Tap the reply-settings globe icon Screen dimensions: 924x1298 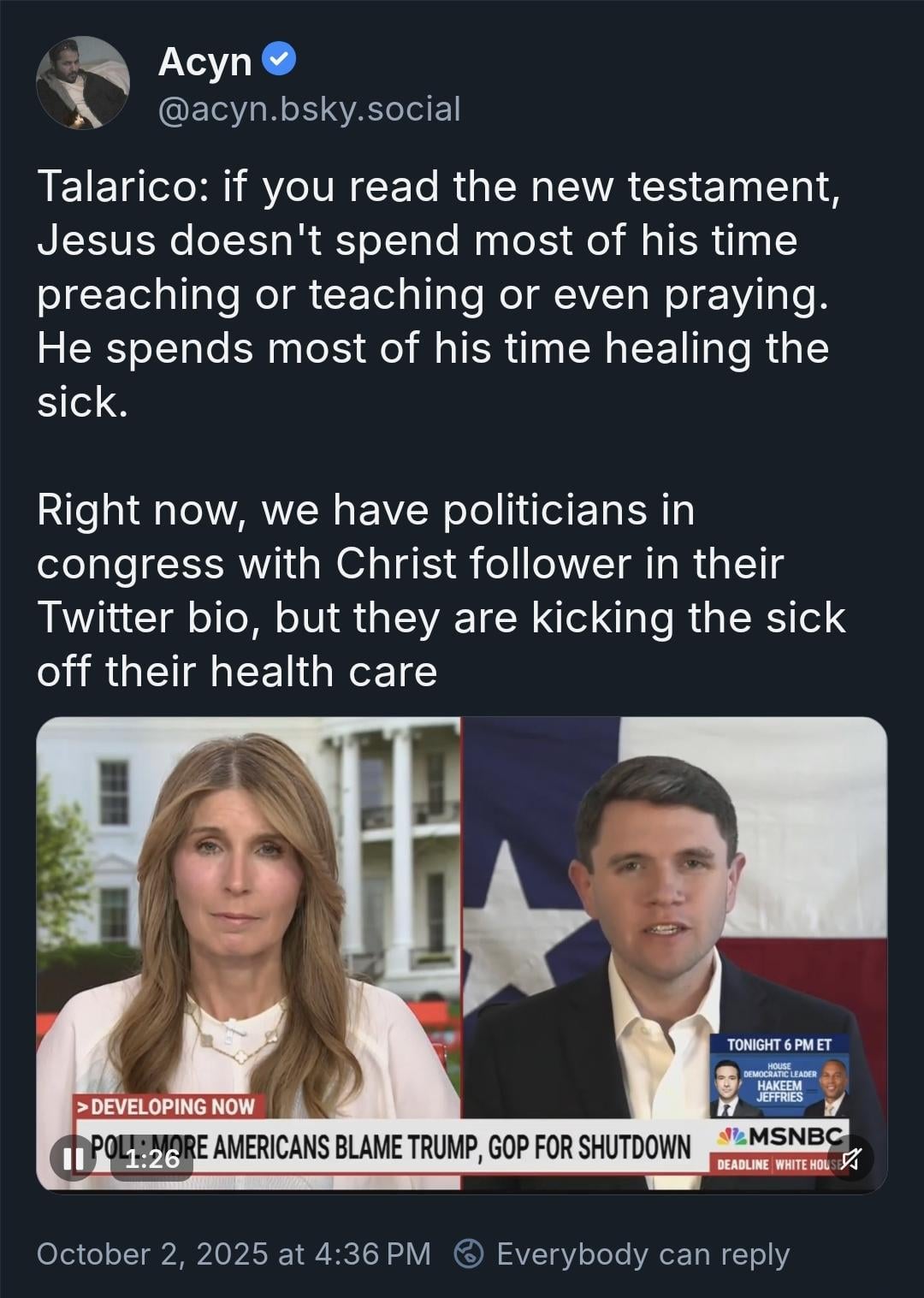pyautogui.click(x=467, y=1254)
